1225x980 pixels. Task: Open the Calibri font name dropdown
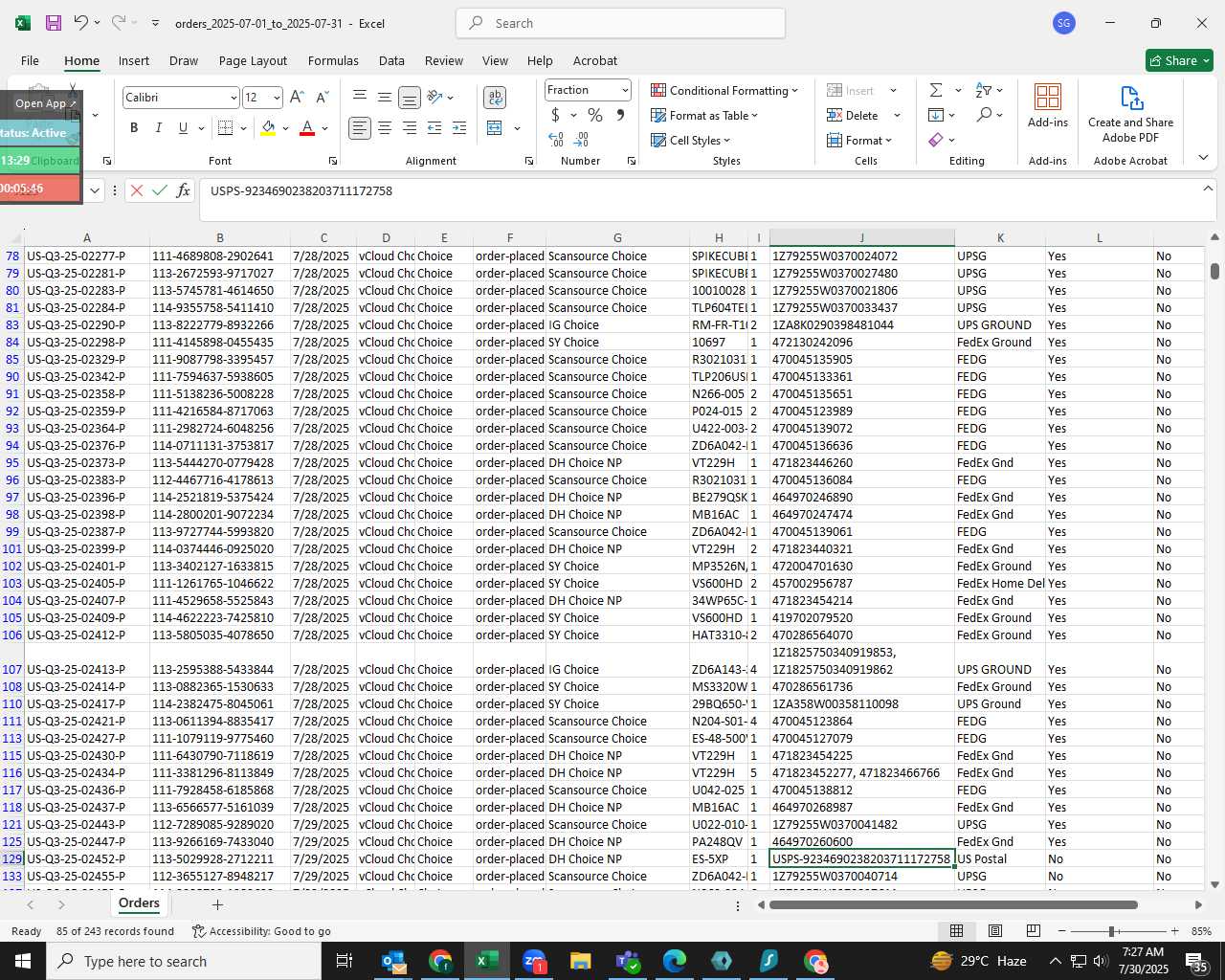pyautogui.click(x=233, y=98)
